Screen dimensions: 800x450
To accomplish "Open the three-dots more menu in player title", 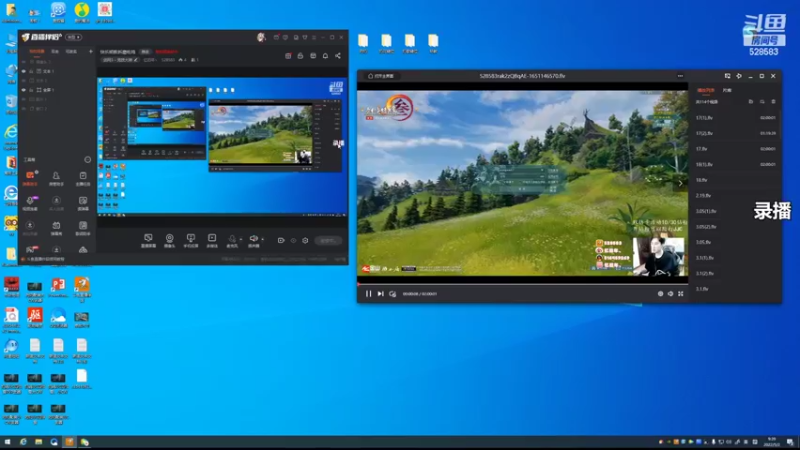I will 680,76.
